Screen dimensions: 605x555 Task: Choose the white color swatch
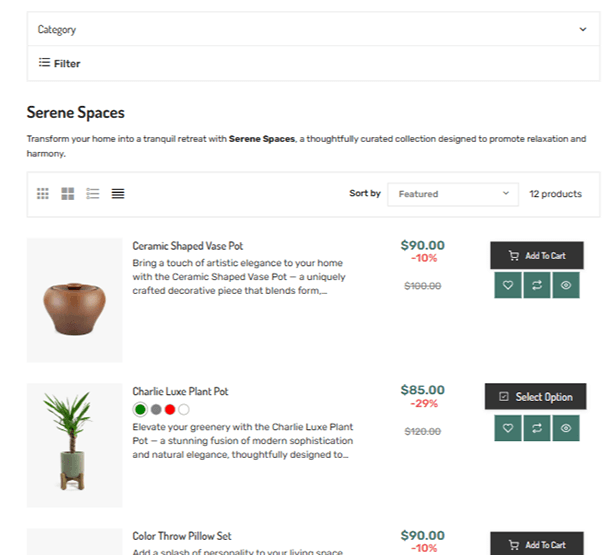(184, 409)
